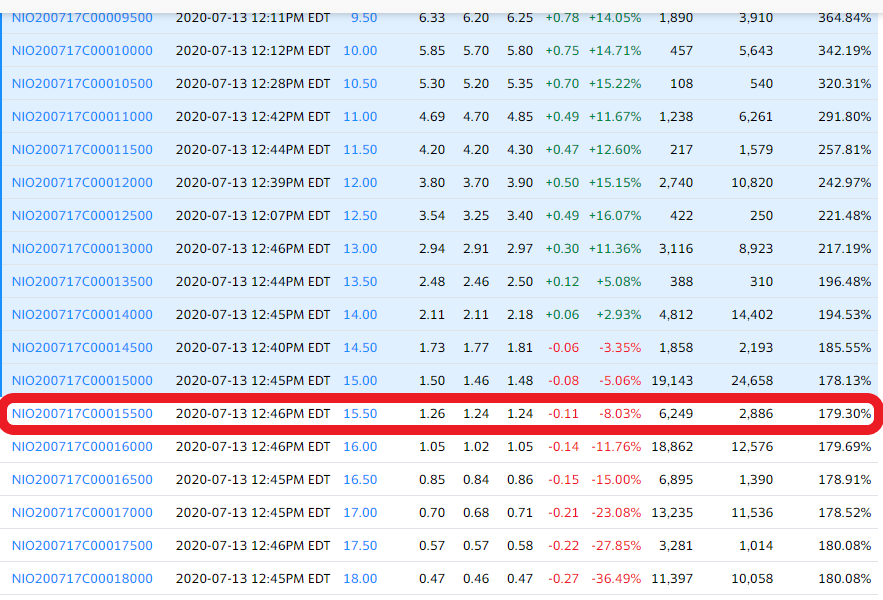
Task: Open contract link NIO200717C00009500
Action: click(x=82, y=18)
